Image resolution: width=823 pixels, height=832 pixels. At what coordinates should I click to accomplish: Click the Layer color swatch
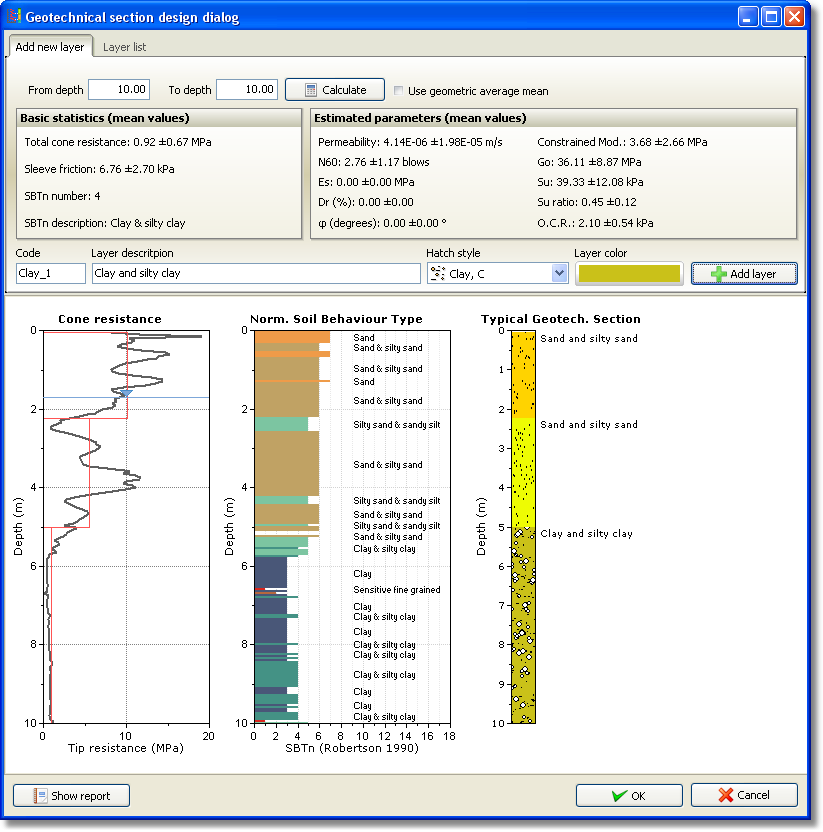click(x=629, y=272)
